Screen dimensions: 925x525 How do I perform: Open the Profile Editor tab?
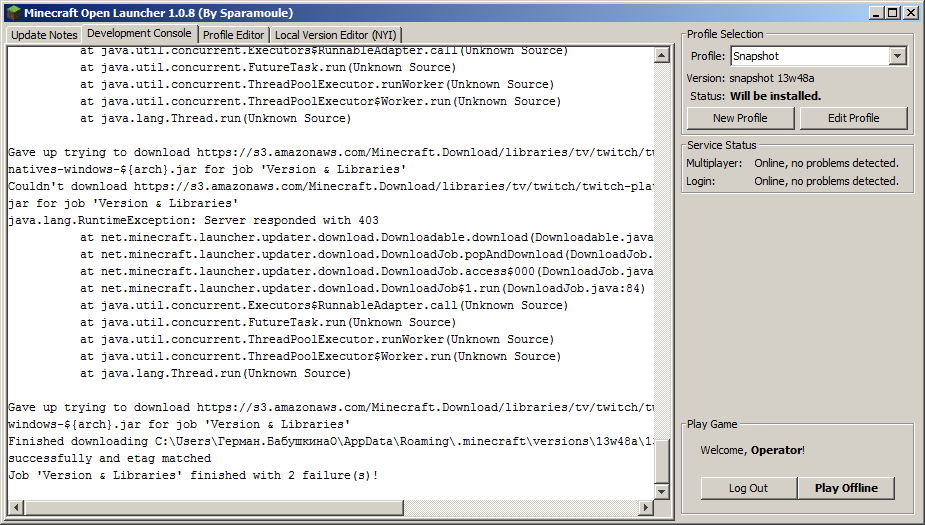(234, 35)
